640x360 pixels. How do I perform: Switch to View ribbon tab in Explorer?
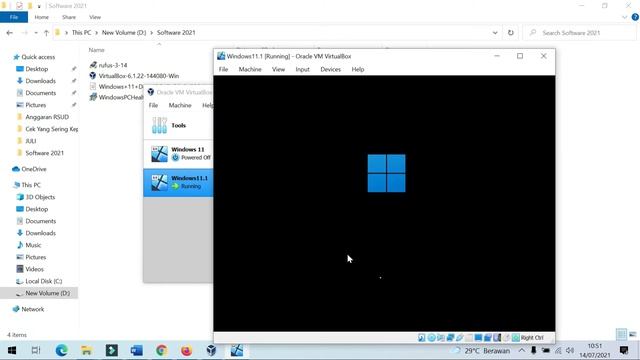pos(95,17)
